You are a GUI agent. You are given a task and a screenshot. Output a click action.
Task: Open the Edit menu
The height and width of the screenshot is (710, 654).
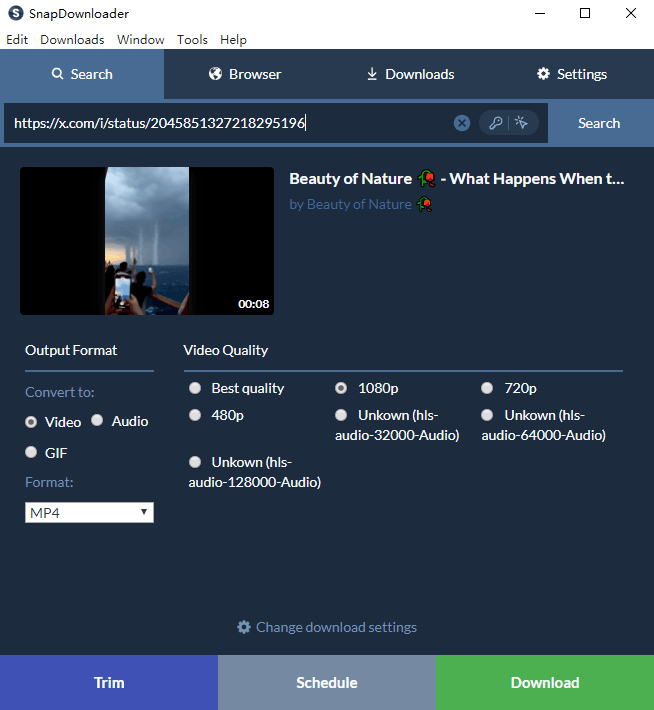click(x=17, y=40)
